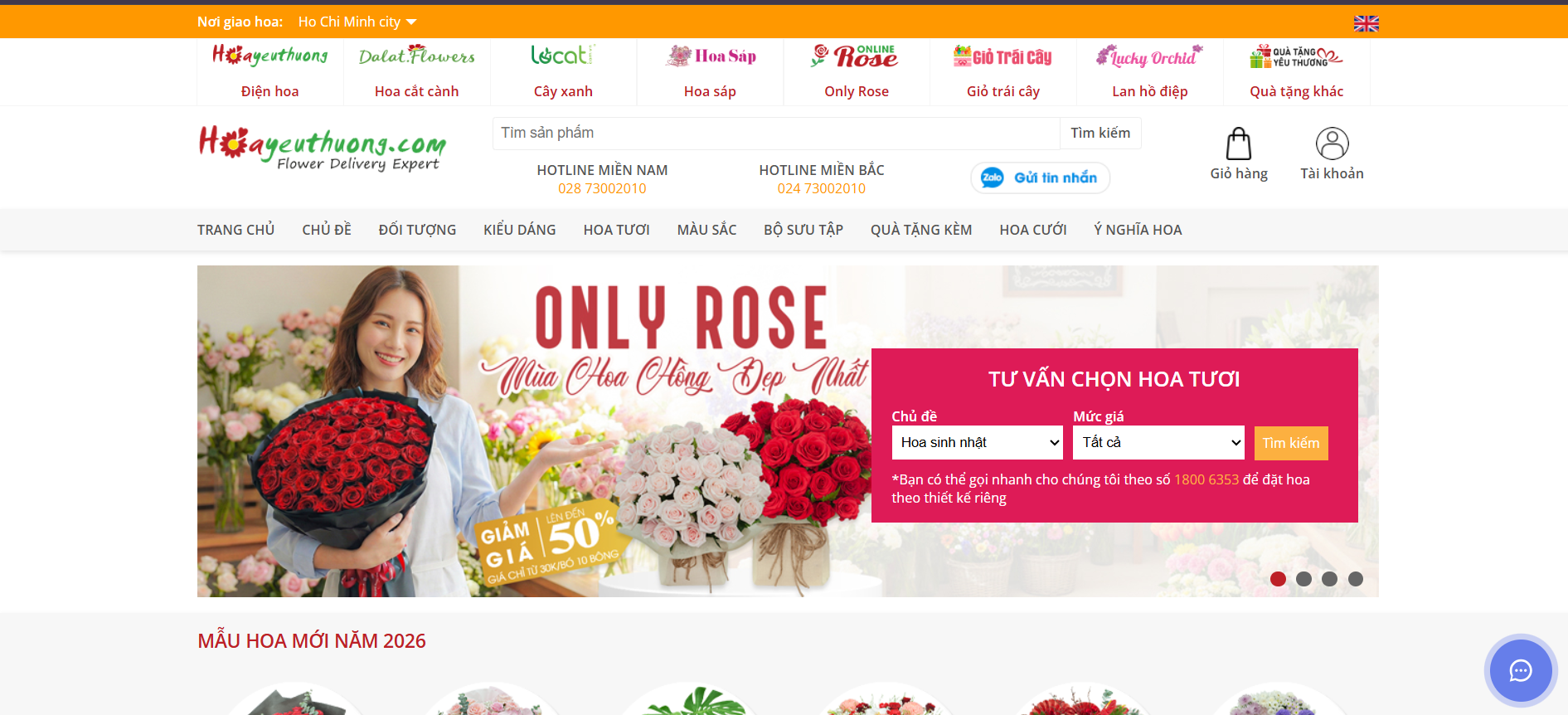This screenshot has width=1568, height=715.
Task: Click the Hoa sáp link text
Action: coord(710,91)
